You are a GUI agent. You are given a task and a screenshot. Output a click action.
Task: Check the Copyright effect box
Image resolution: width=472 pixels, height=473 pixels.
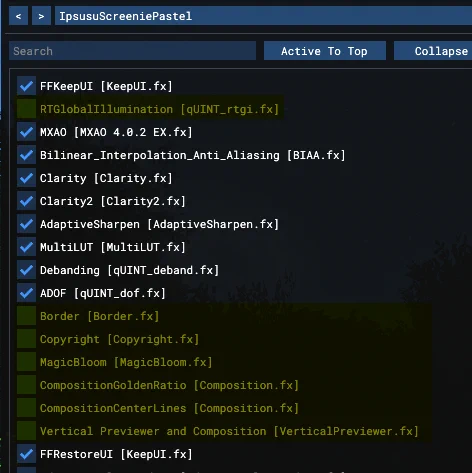(x=26, y=339)
